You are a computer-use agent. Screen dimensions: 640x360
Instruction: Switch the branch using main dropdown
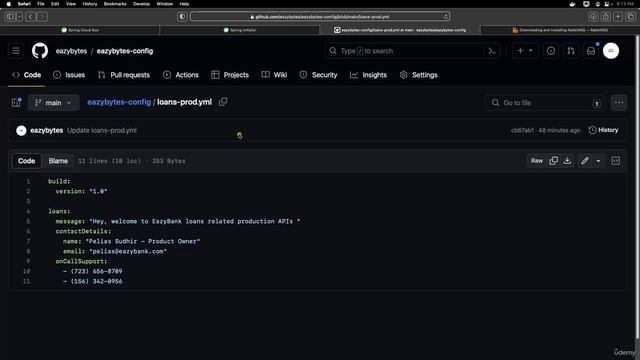coord(53,102)
